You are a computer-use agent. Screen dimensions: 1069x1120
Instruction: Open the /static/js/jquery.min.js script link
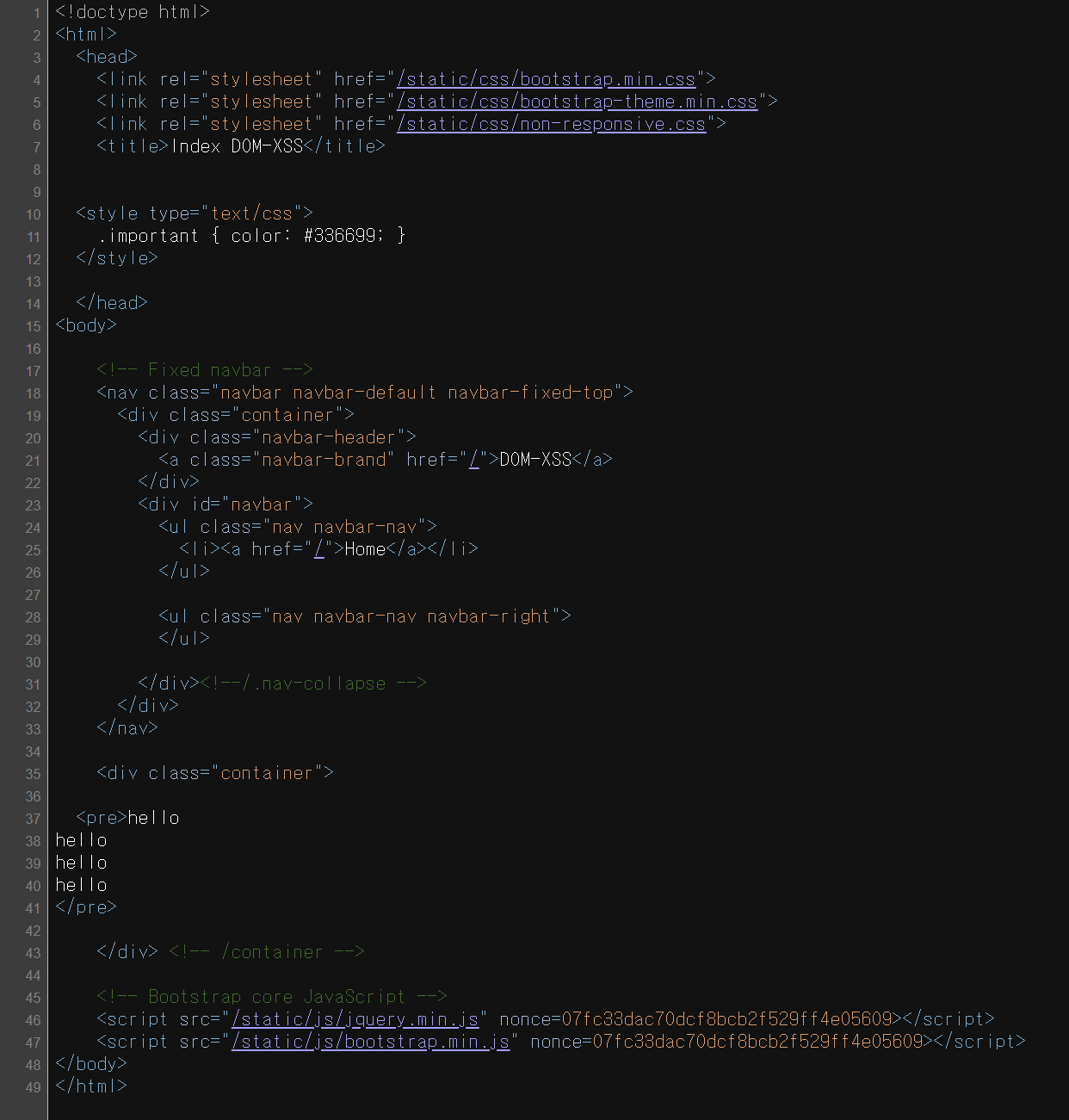pyautogui.click(x=355, y=1019)
